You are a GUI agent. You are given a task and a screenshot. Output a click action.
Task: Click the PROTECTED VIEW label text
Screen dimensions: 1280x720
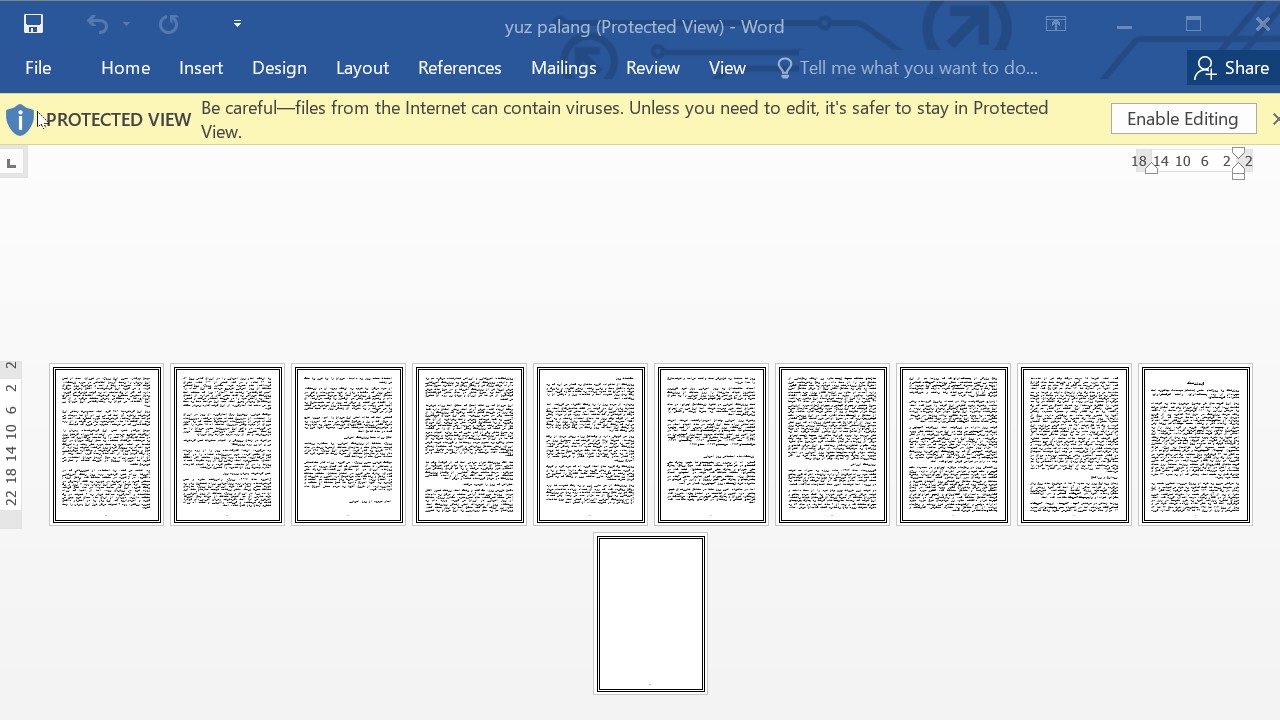tap(118, 120)
